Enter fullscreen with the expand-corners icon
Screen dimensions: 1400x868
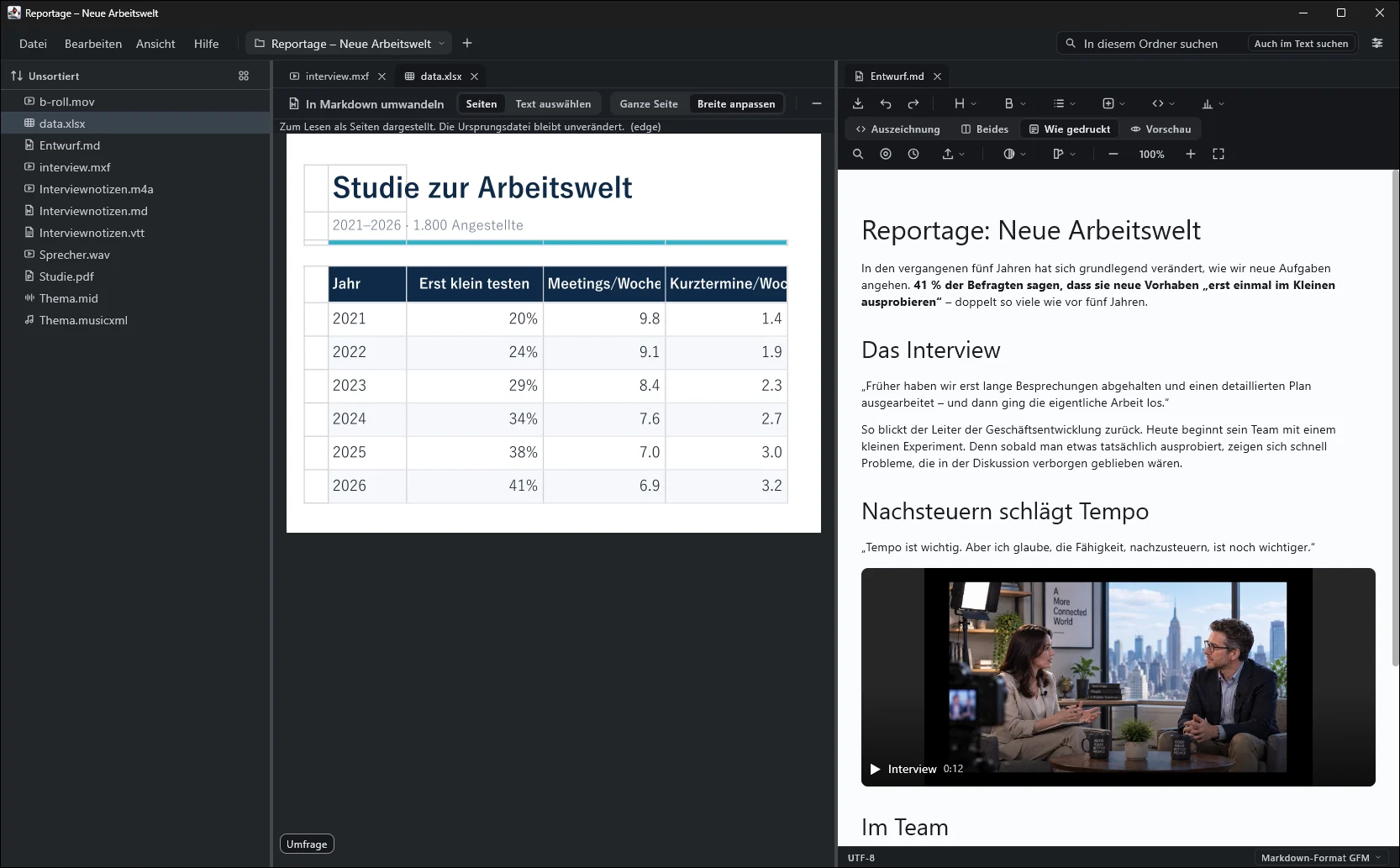(x=1218, y=154)
